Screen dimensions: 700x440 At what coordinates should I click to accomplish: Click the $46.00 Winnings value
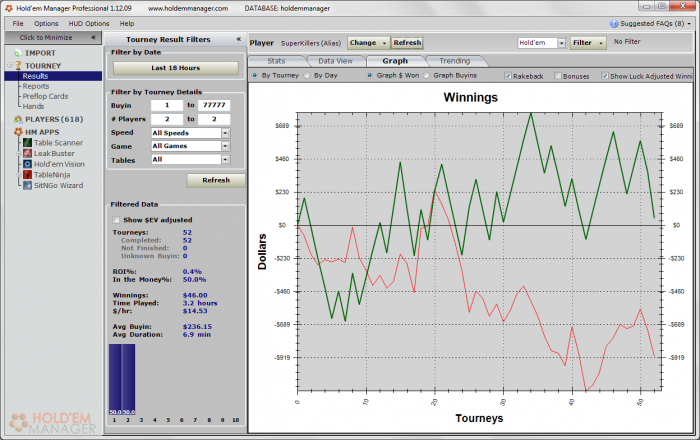(195, 295)
